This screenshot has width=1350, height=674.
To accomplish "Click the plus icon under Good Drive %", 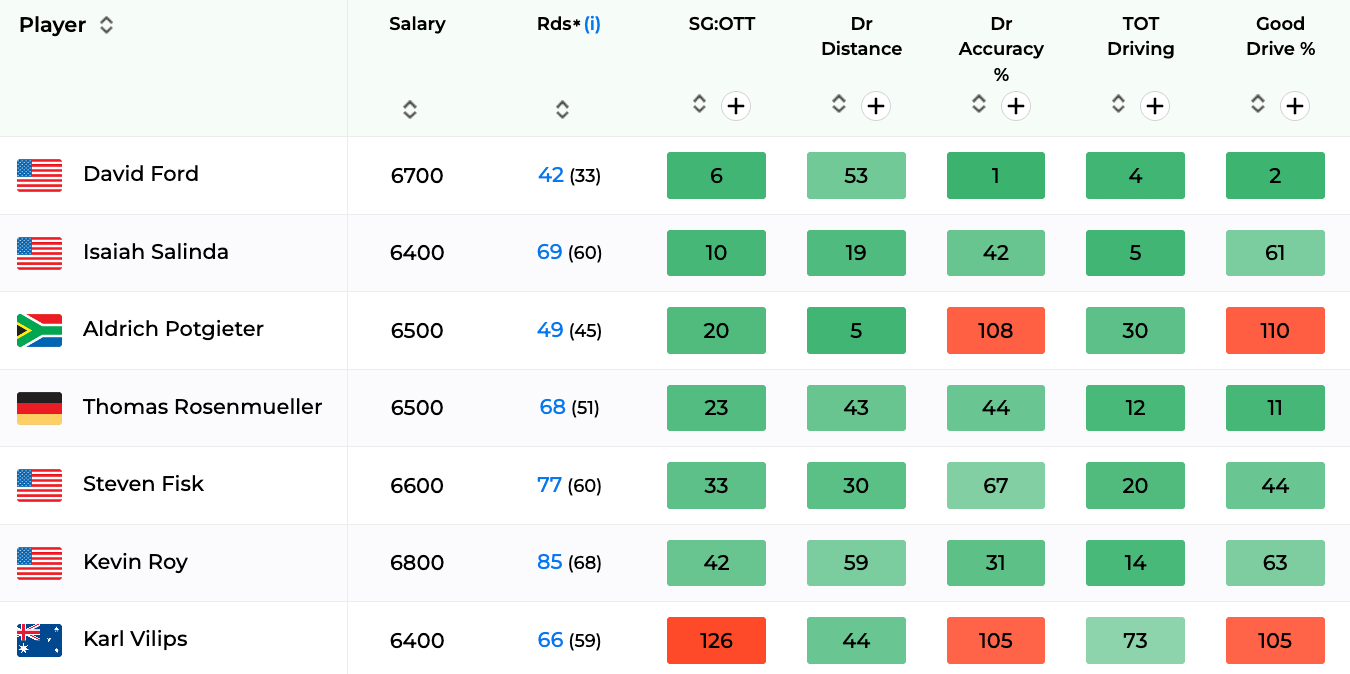I will (1295, 105).
